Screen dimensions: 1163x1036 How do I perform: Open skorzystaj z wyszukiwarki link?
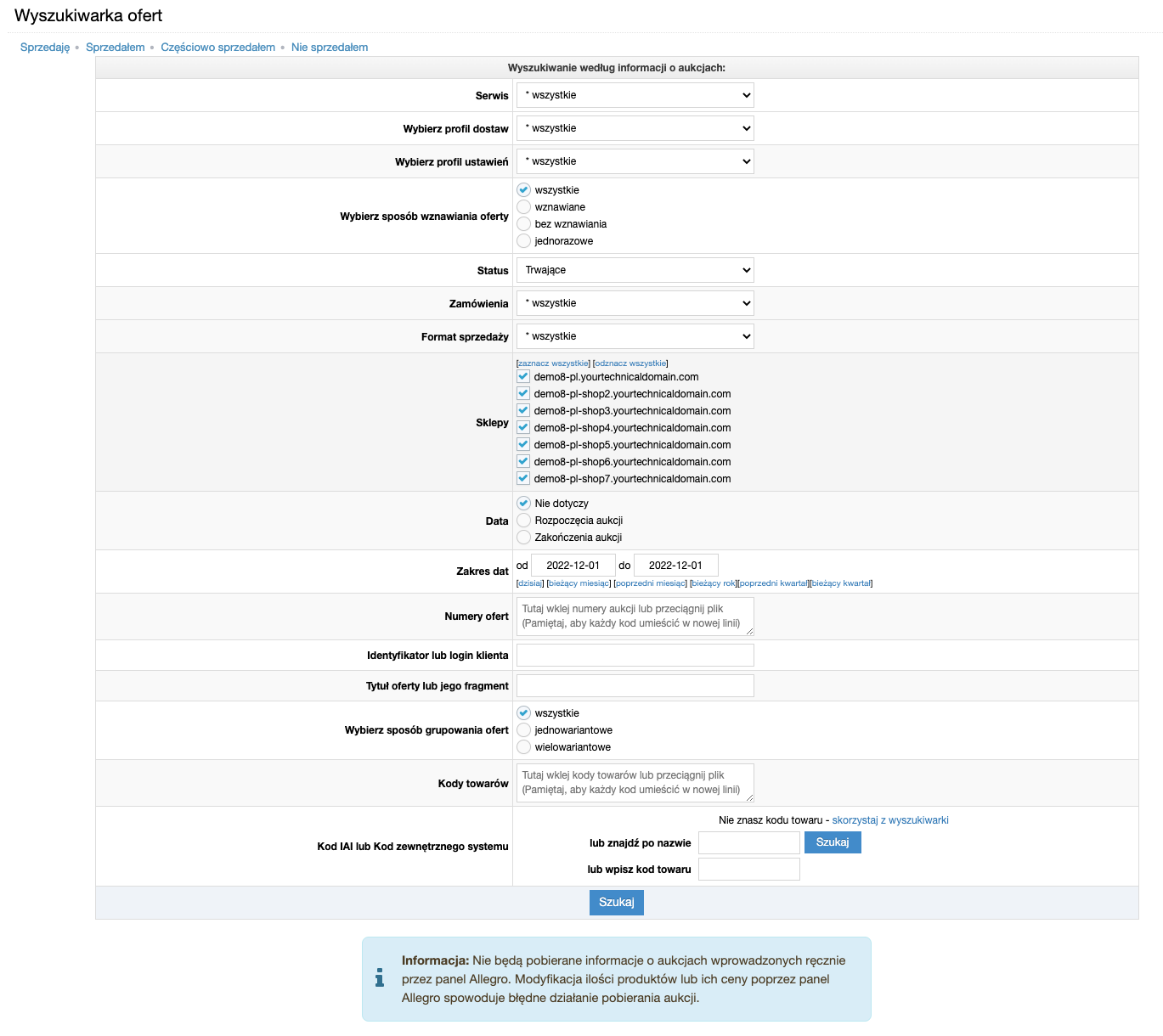coord(890,820)
